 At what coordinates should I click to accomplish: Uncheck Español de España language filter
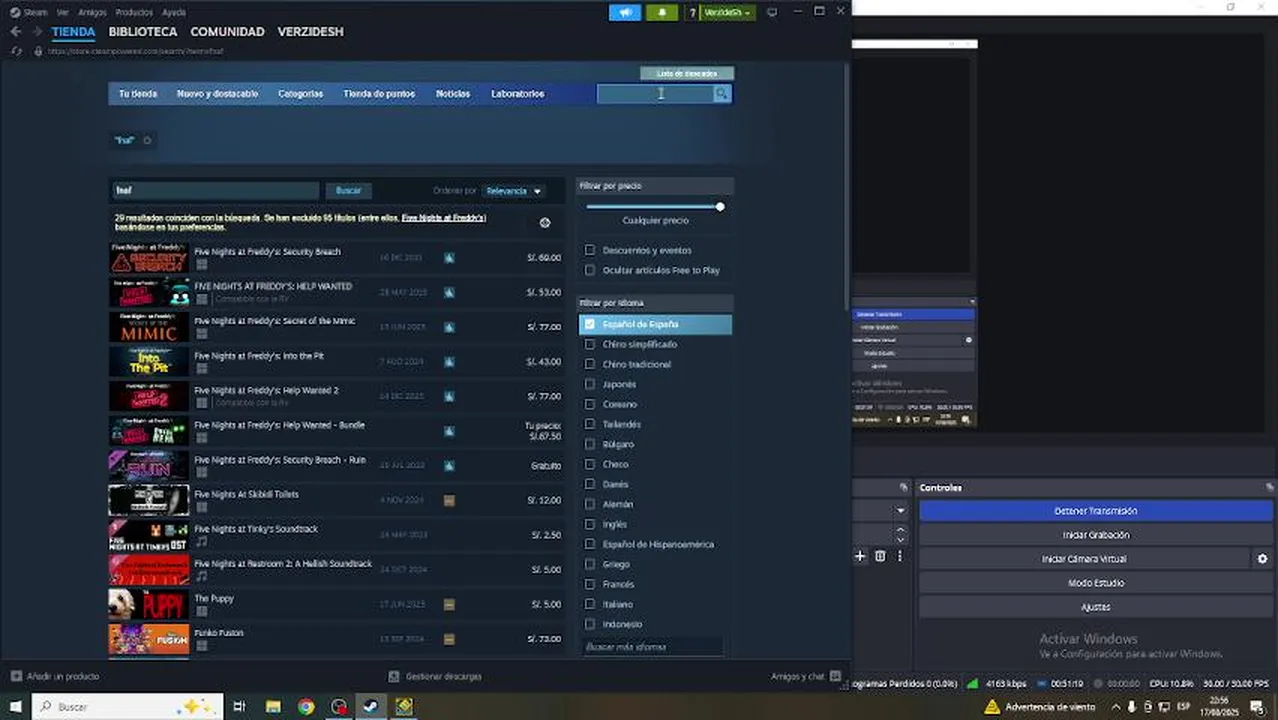pos(590,324)
